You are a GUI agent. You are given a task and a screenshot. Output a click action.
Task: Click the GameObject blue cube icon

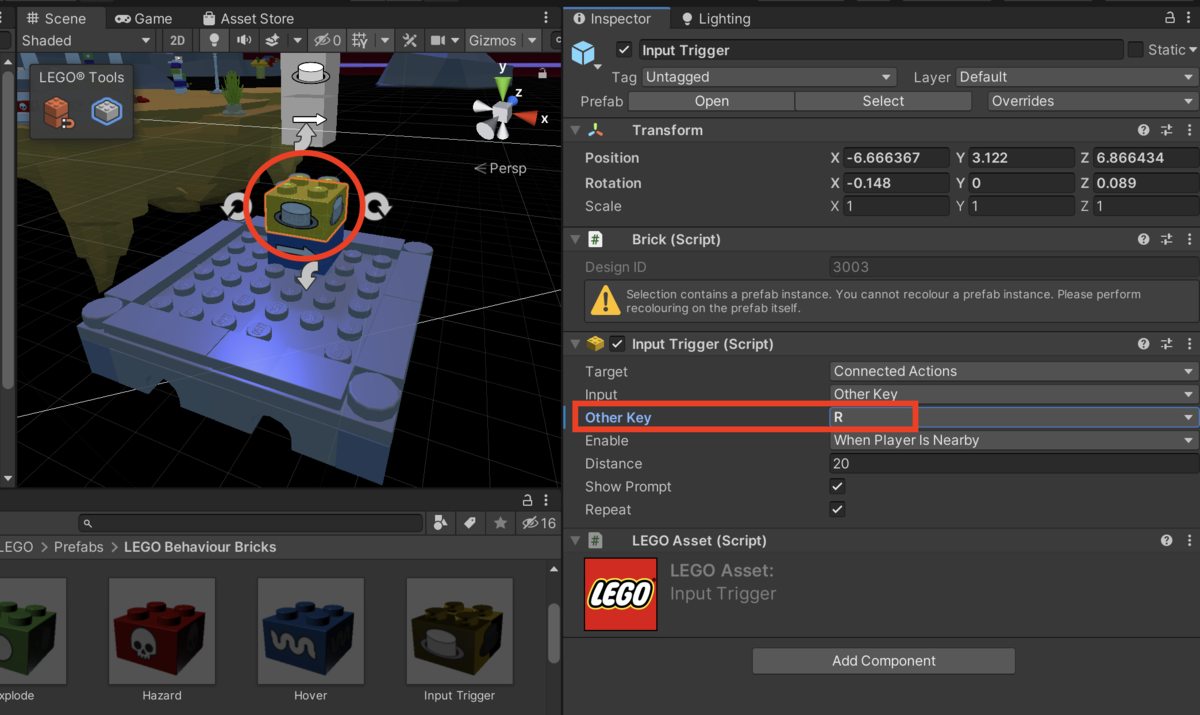(583, 52)
